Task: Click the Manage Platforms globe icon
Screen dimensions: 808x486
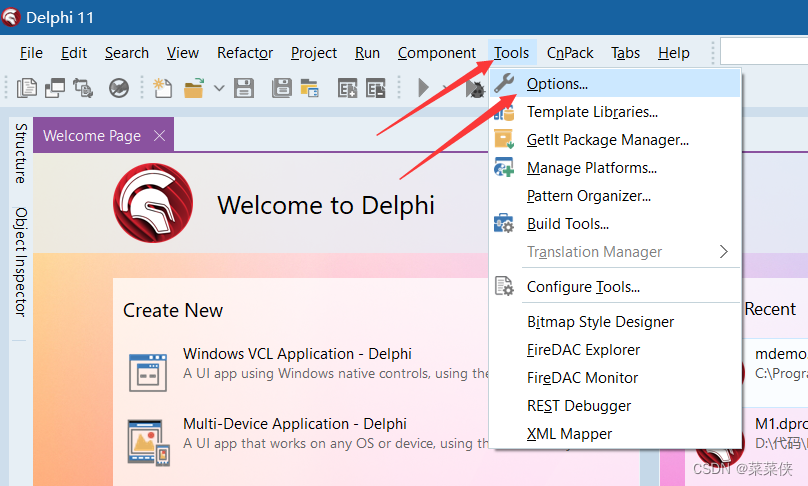Action: 504,167
